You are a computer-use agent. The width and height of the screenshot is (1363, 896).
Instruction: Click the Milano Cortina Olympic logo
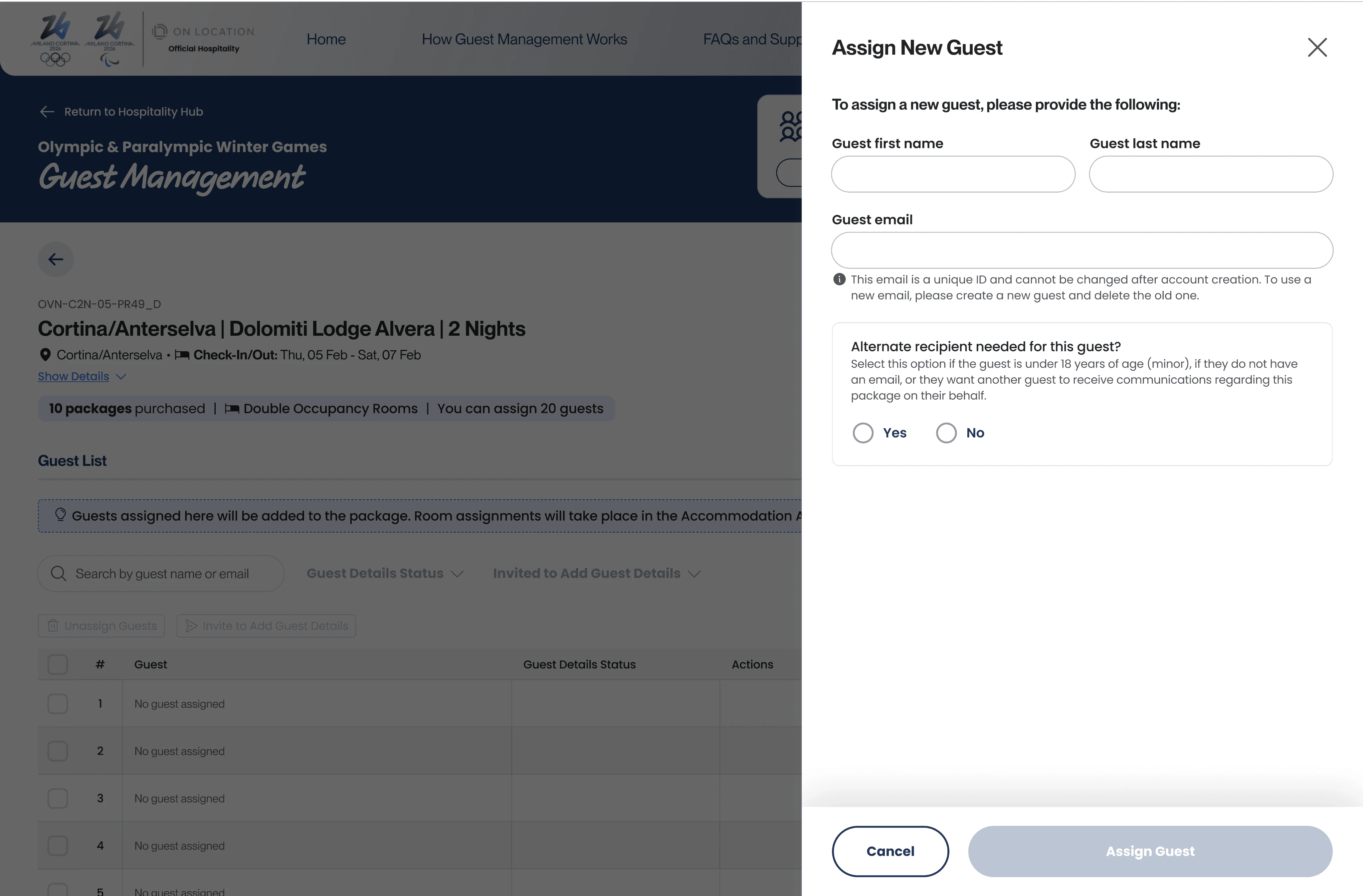tap(56, 38)
